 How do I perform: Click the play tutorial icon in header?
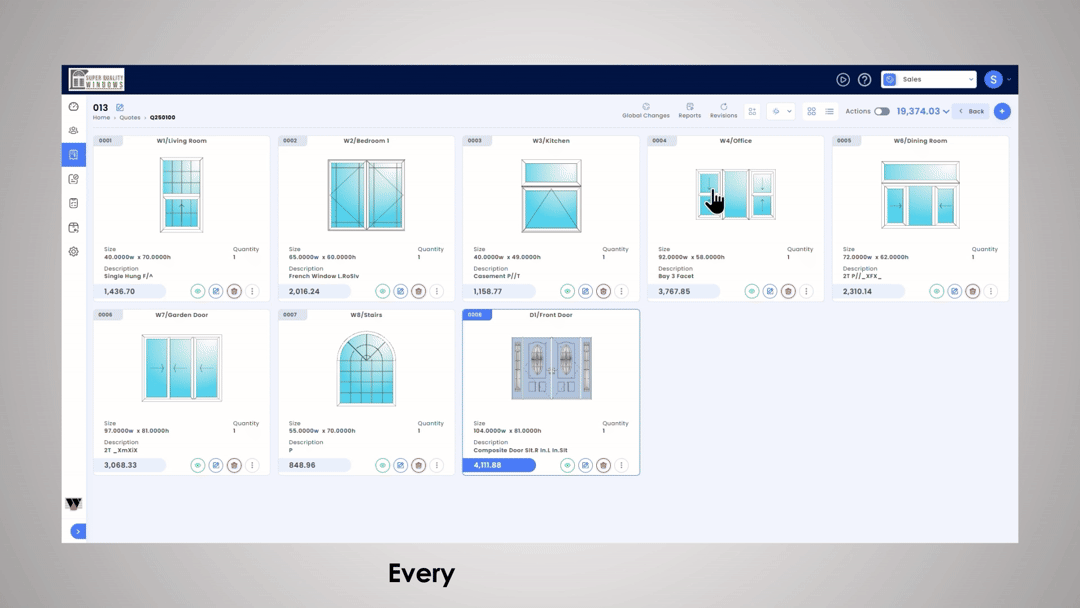click(842, 80)
